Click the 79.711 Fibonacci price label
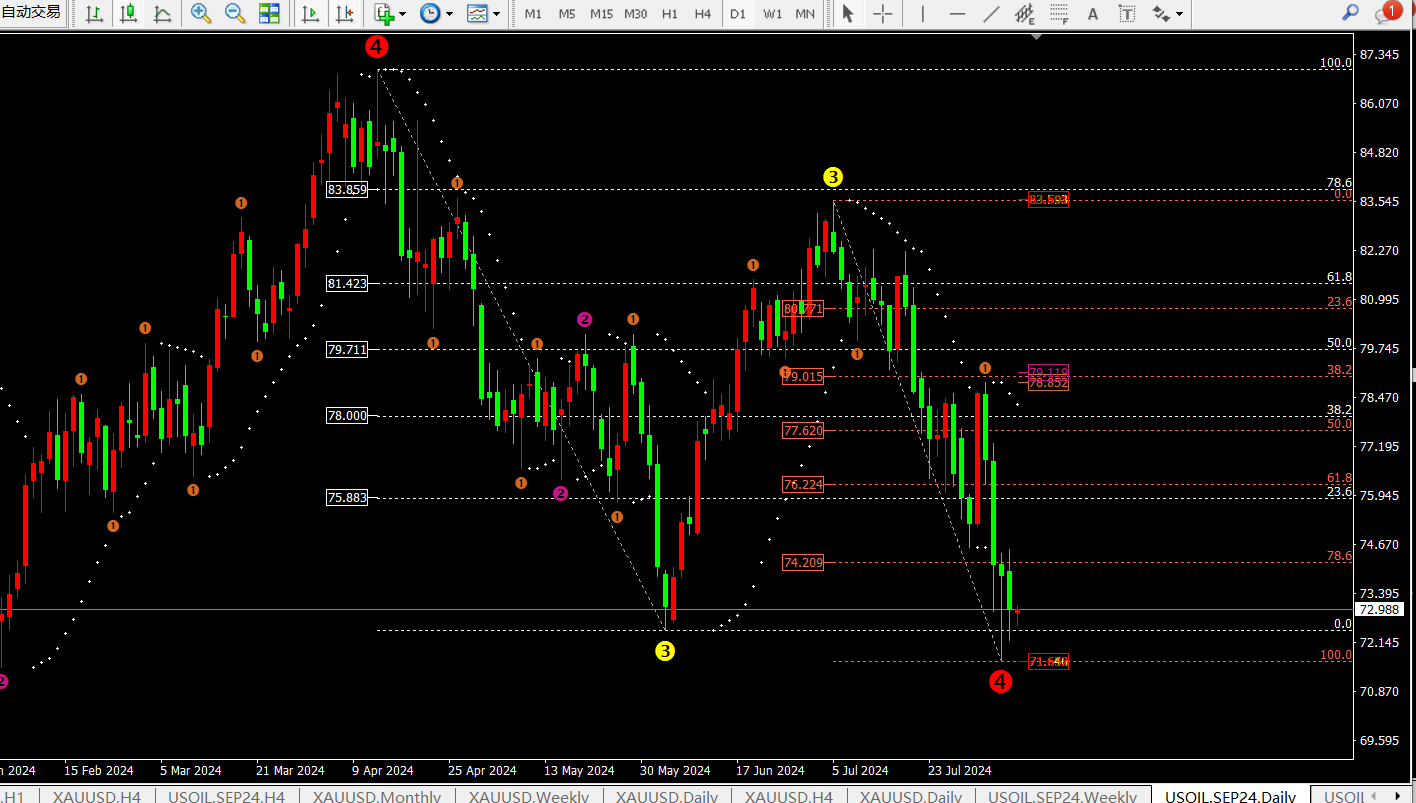 coord(347,349)
